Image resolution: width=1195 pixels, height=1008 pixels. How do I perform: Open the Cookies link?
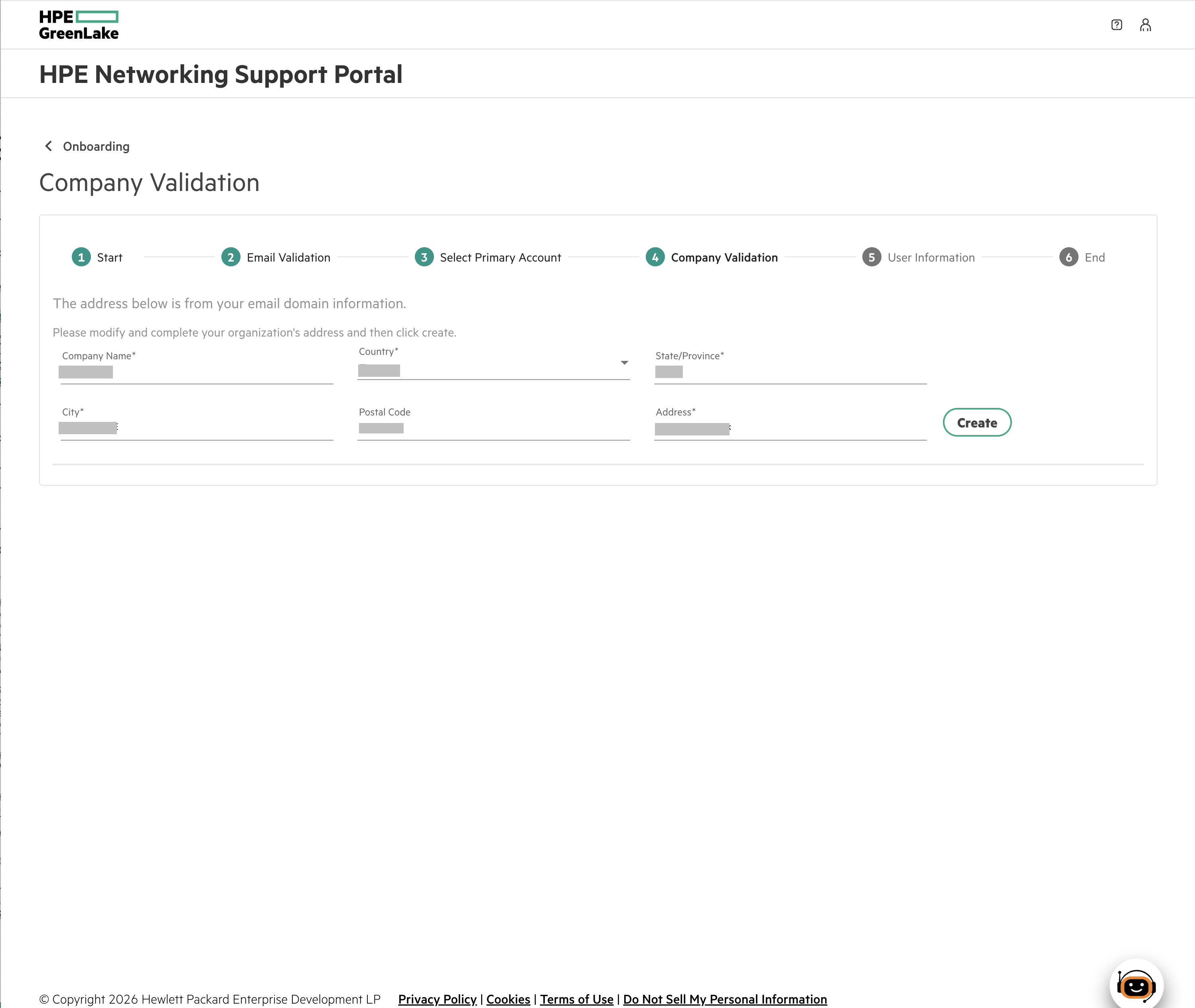pyautogui.click(x=508, y=999)
